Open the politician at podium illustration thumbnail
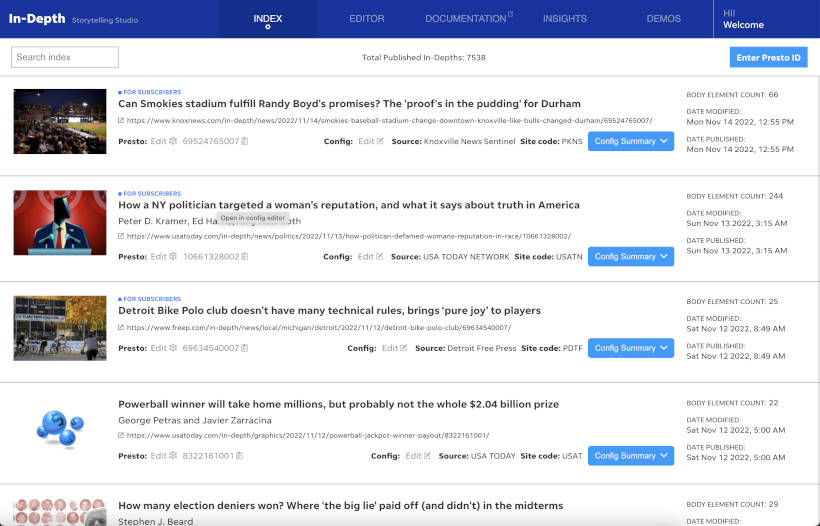Screen dimensions: 820x526 tap(60, 223)
